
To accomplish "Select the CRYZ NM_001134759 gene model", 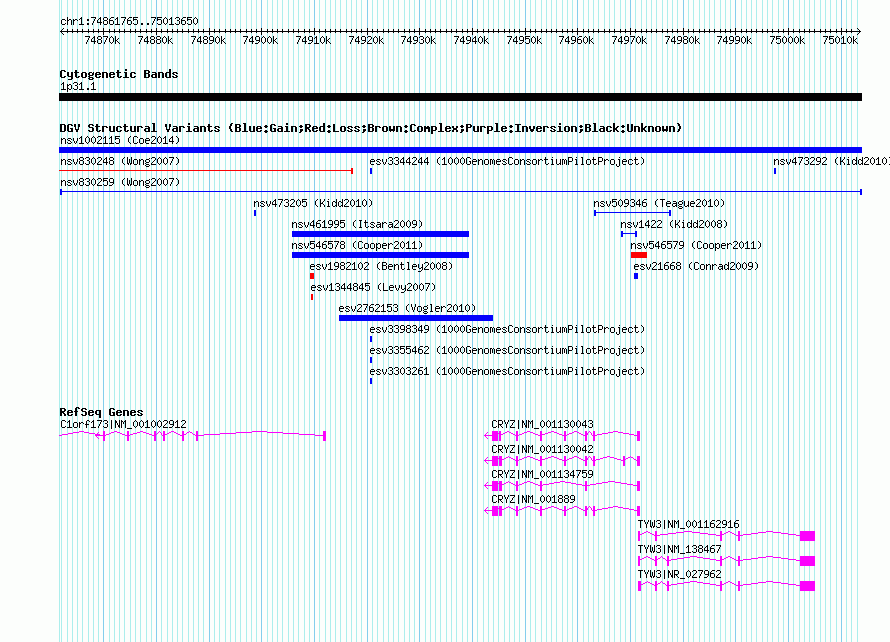I will click(x=562, y=486).
